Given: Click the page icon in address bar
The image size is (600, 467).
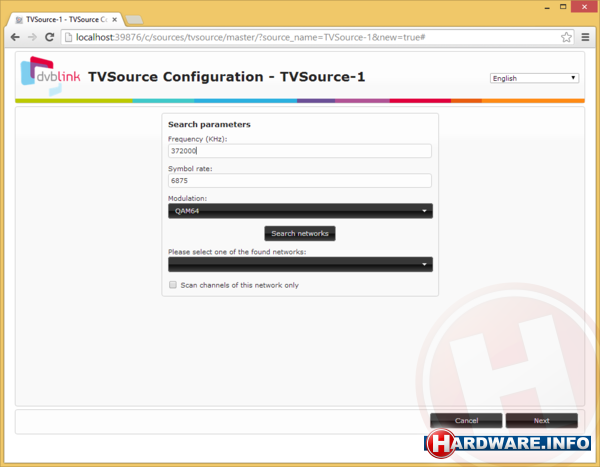Looking at the screenshot, I should (68, 37).
